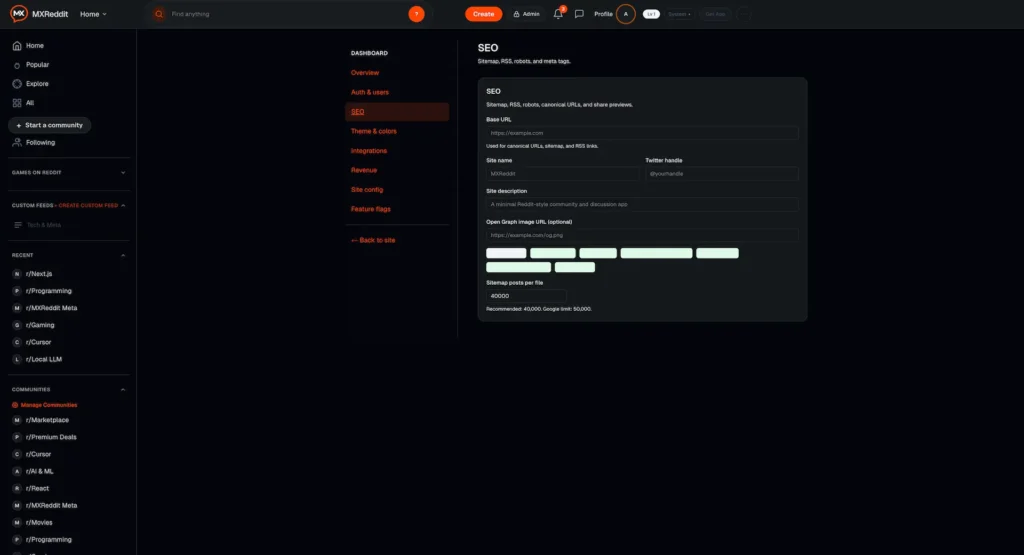Screen dimensions: 1024x555
Task: Click Start a community button
Action: (x=50, y=125)
